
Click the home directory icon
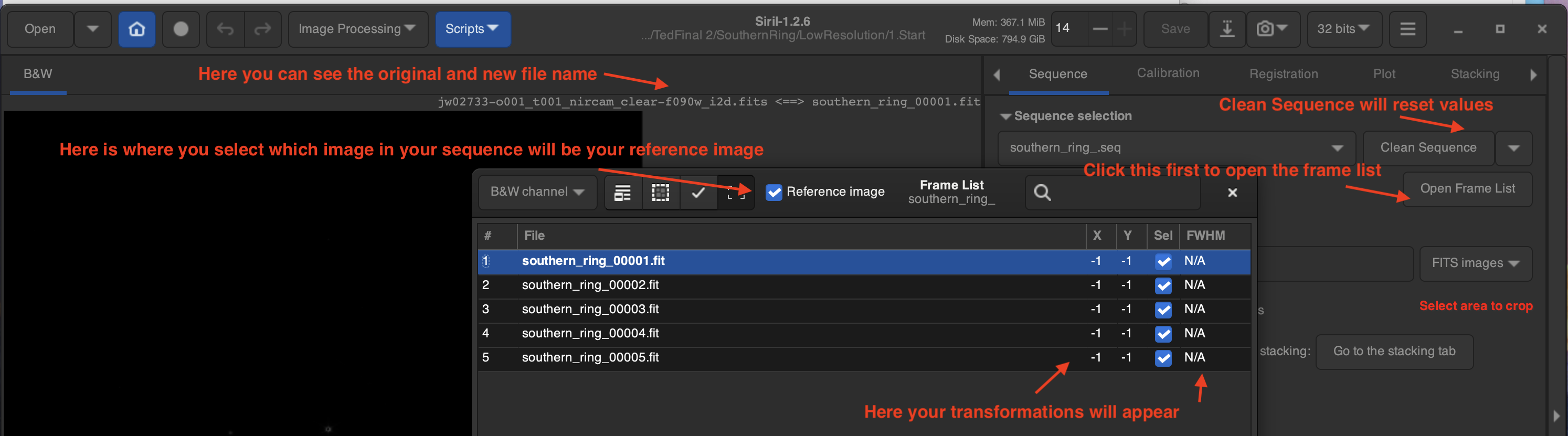pyautogui.click(x=137, y=29)
